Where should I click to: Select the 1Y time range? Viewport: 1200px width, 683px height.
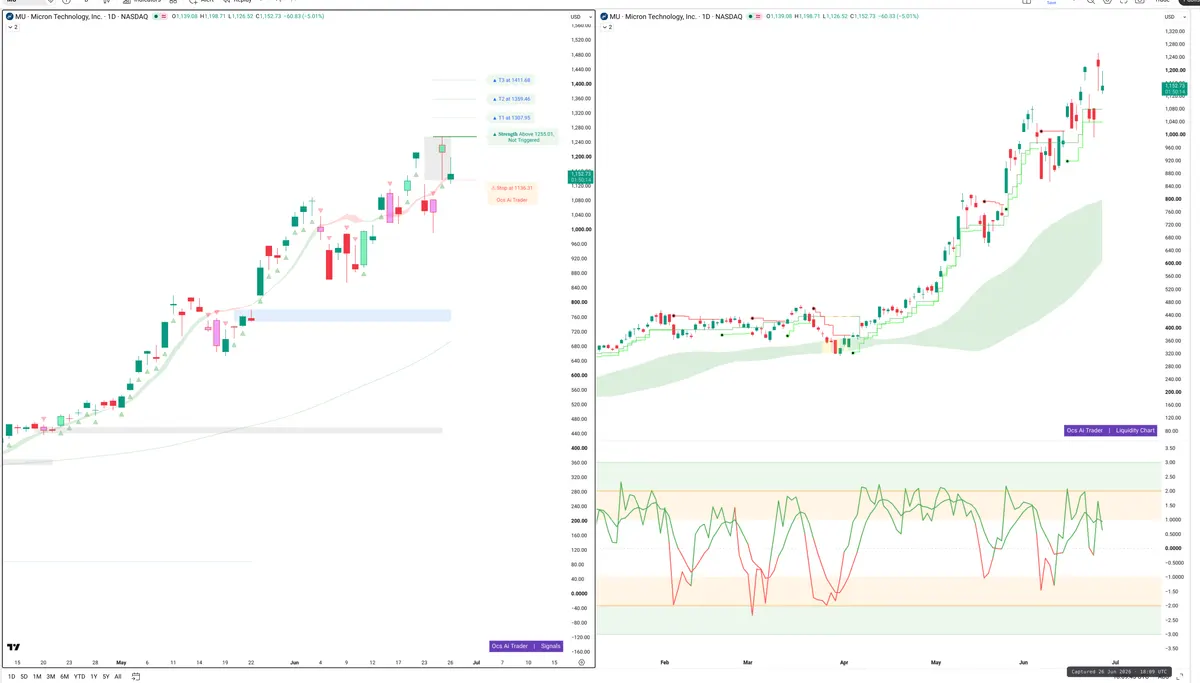pyautogui.click(x=94, y=677)
